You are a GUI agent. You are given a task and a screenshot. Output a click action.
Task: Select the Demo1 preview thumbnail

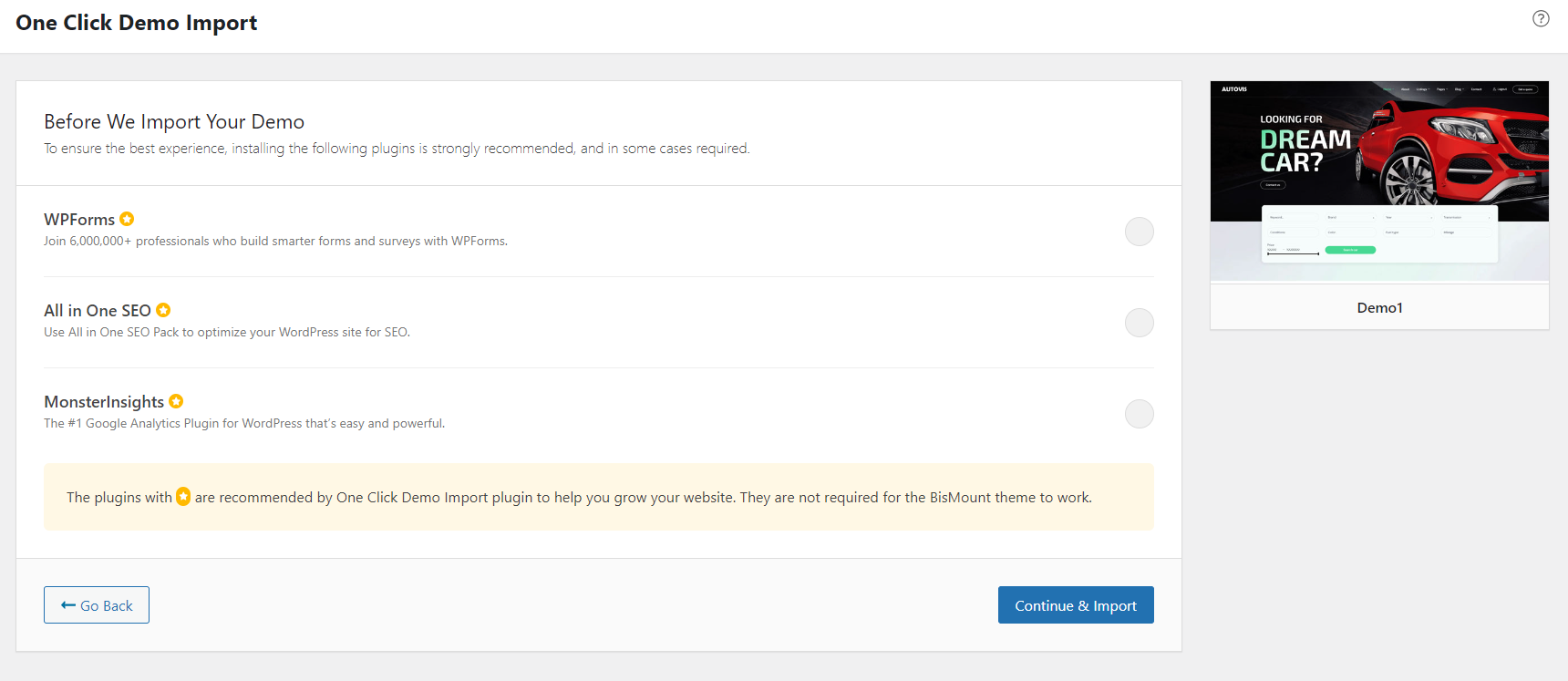[x=1379, y=181]
